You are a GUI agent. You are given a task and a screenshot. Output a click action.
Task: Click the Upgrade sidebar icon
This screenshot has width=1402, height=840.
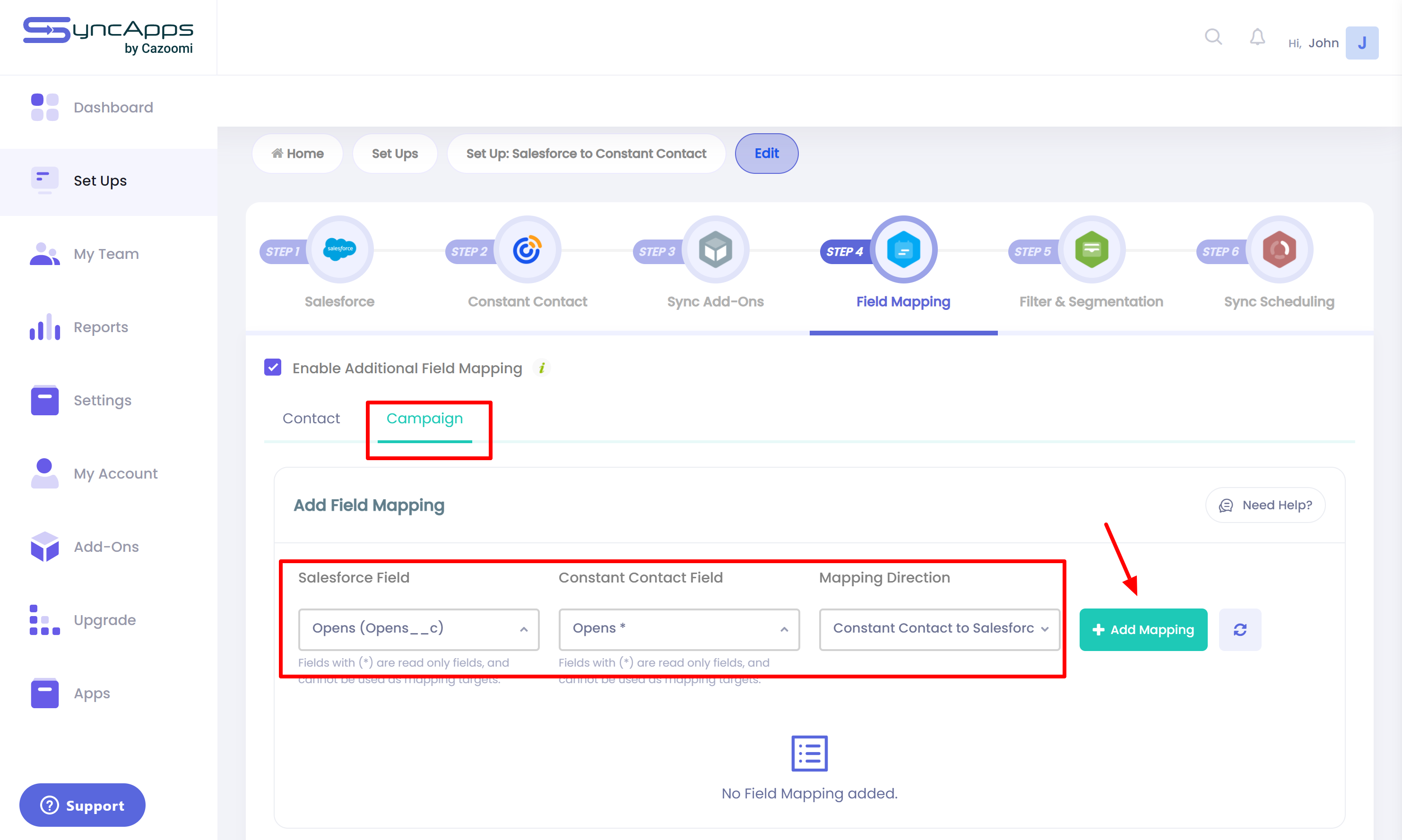pyautogui.click(x=45, y=620)
